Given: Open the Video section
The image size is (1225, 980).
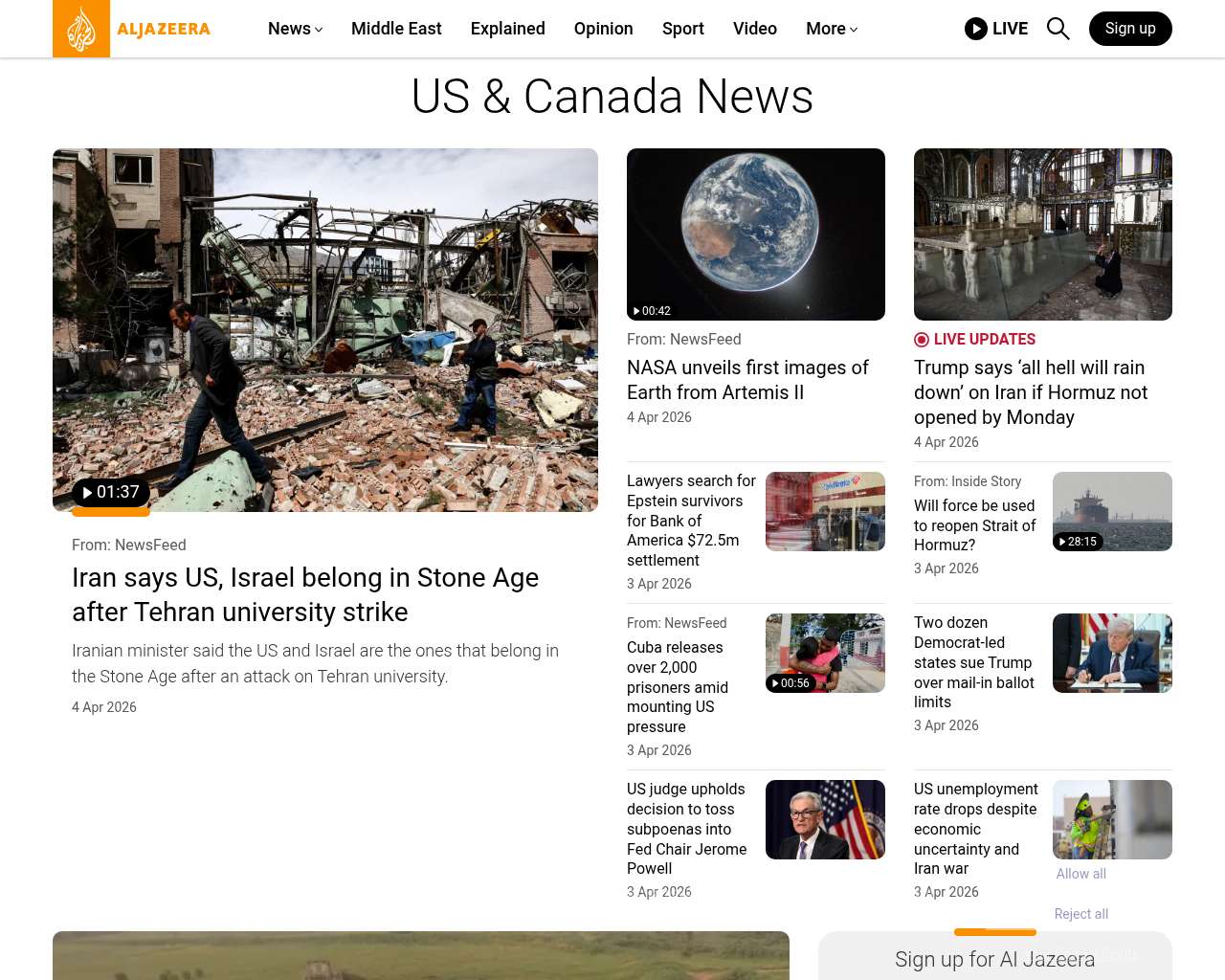Looking at the screenshot, I should pyautogui.click(x=755, y=29).
